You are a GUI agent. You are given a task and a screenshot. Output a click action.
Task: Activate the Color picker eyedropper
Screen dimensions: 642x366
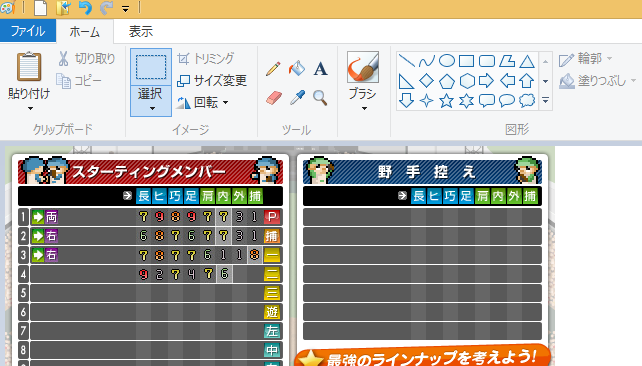pyautogui.click(x=297, y=98)
